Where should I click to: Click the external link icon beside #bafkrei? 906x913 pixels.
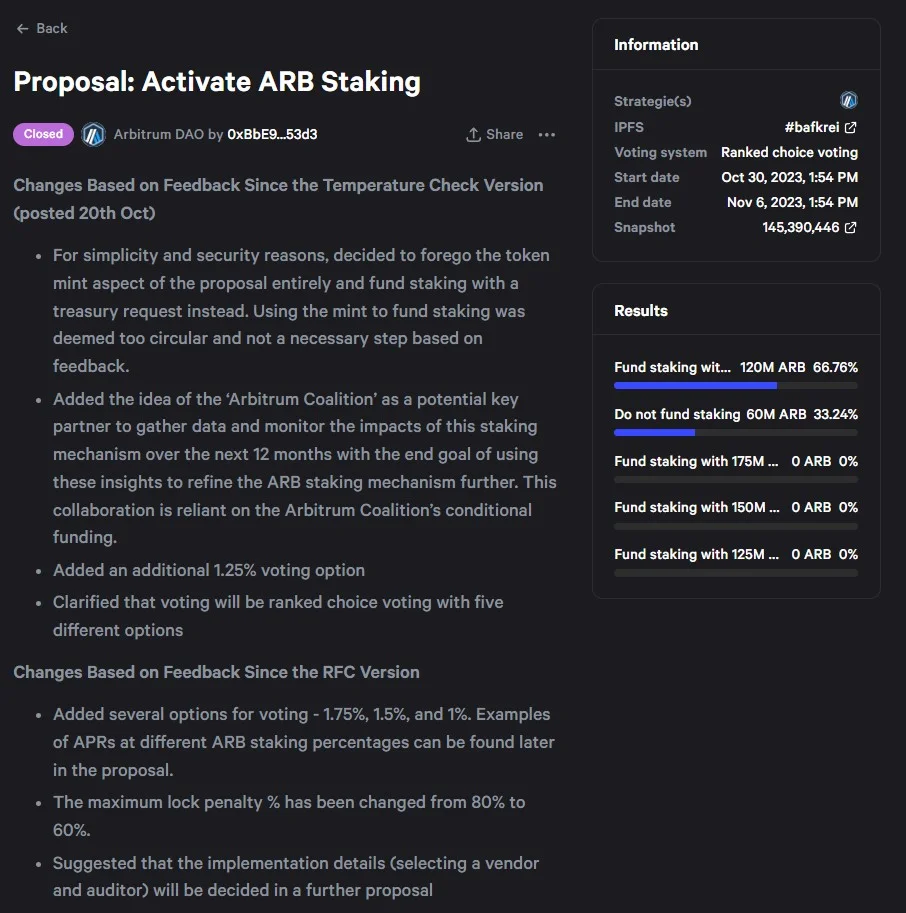(x=850, y=128)
